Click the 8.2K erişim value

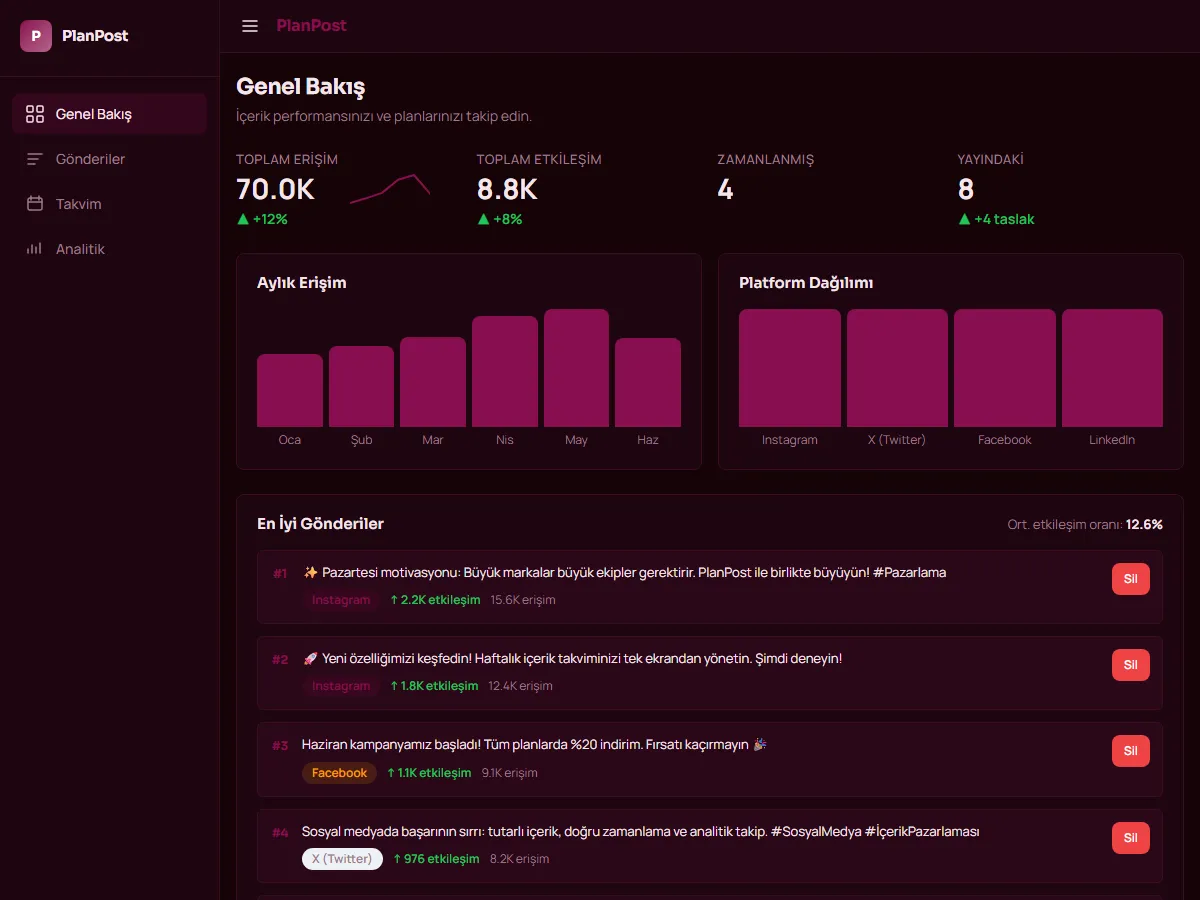pos(519,859)
